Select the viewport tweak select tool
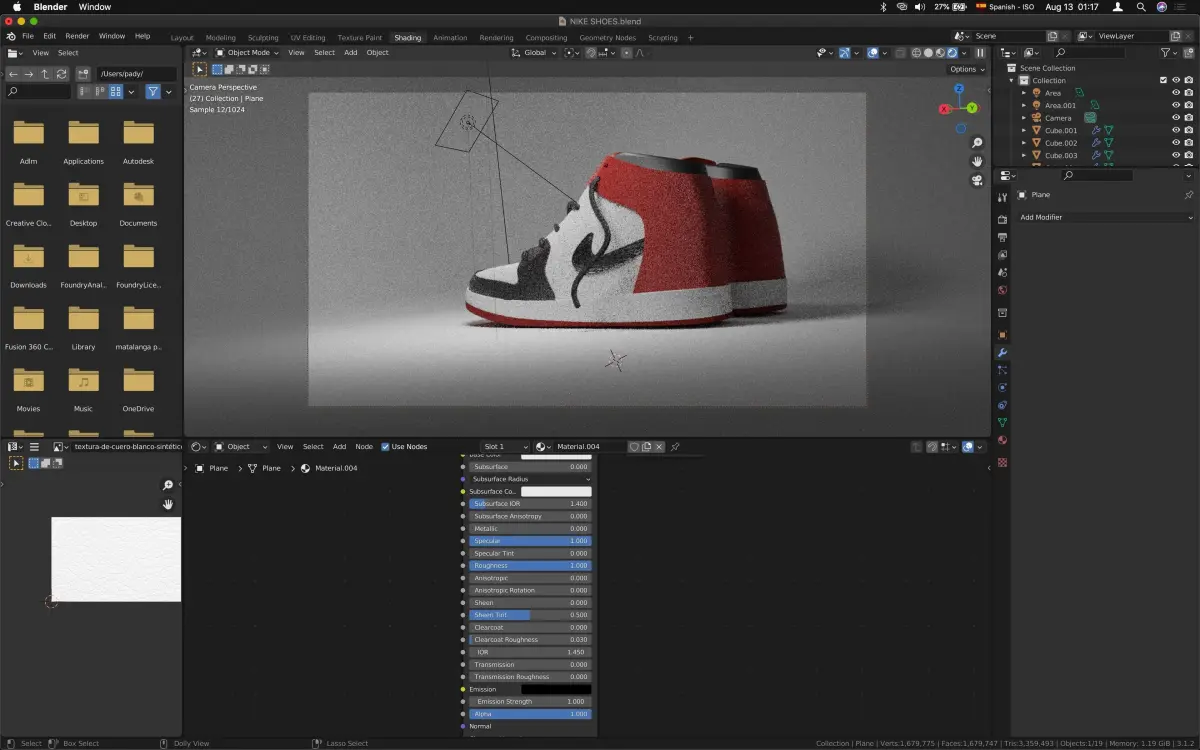This screenshot has width=1200, height=750. coord(200,70)
